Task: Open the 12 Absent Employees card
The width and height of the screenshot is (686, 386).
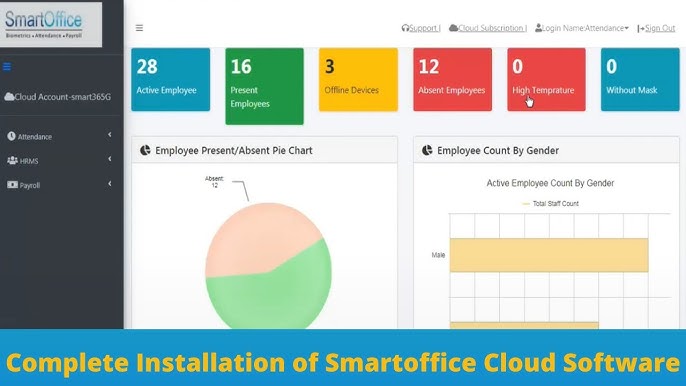Action: pyautogui.click(x=452, y=79)
